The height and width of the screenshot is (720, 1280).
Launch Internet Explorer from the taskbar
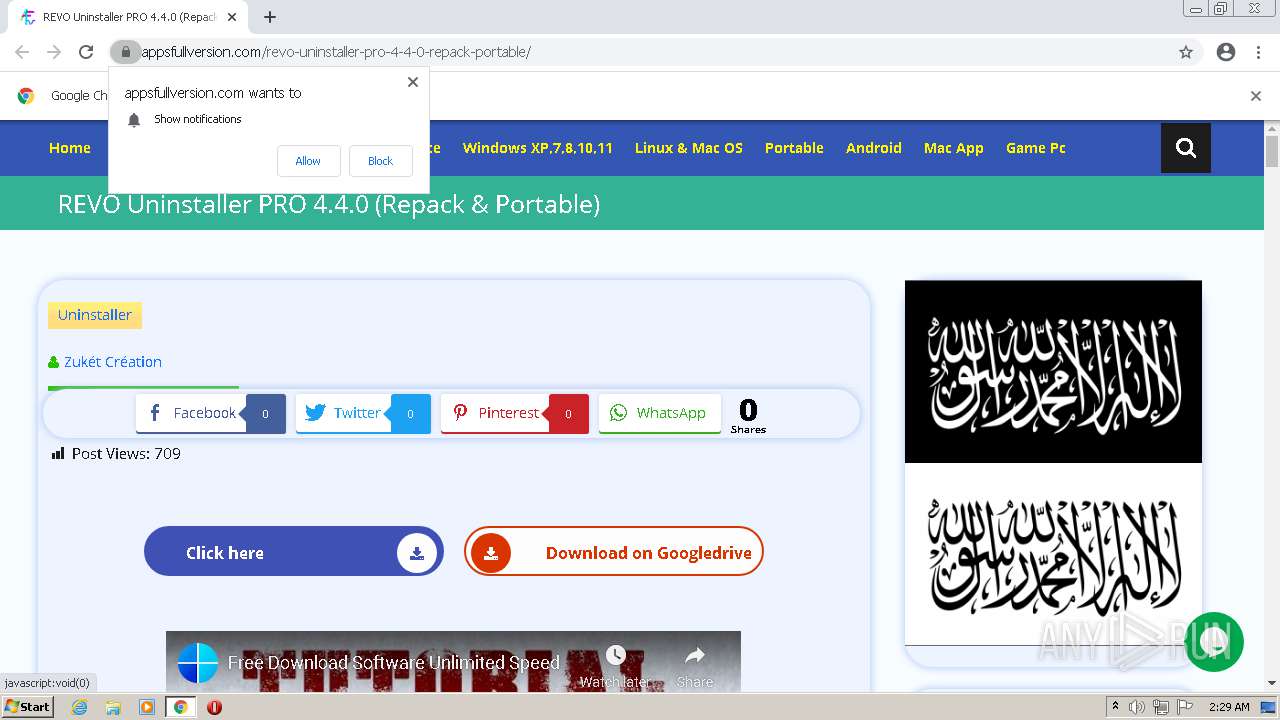coord(79,707)
